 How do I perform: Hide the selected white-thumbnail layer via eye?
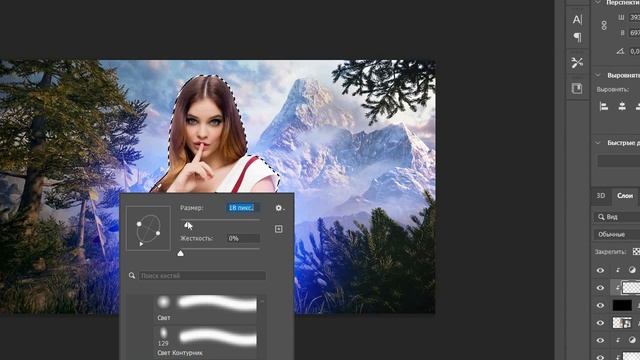click(x=600, y=288)
